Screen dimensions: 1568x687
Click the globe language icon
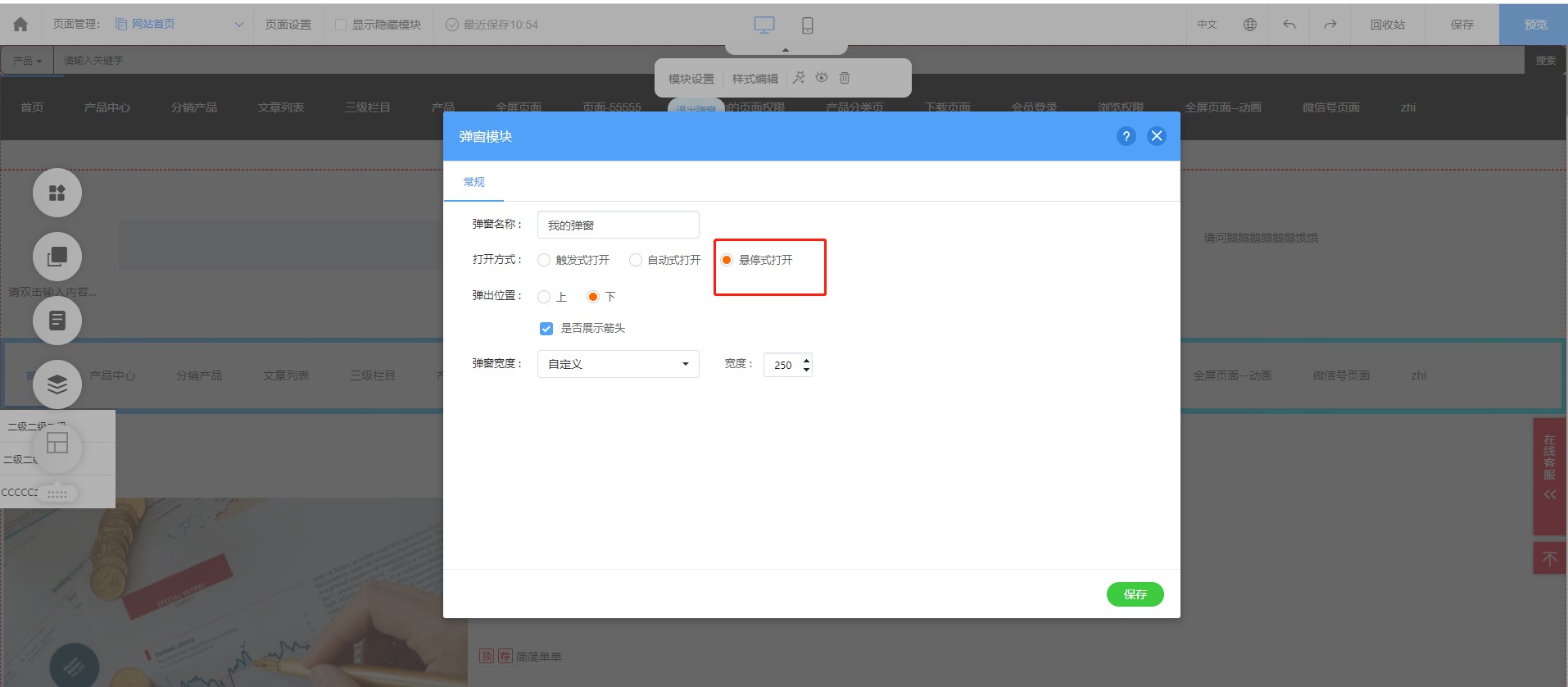click(x=1249, y=25)
